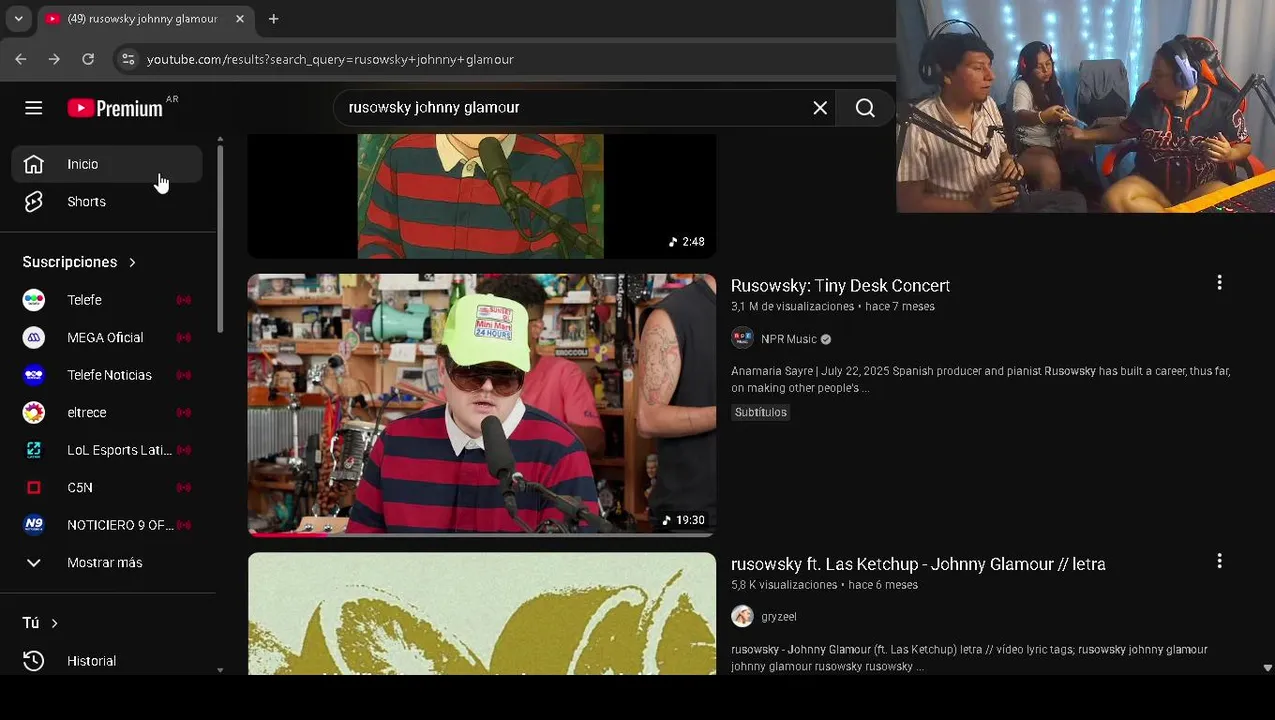This screenshot has height=720, width=1275.
Task: Expand Suscripciones section chevron
Action: pos(132,262)
